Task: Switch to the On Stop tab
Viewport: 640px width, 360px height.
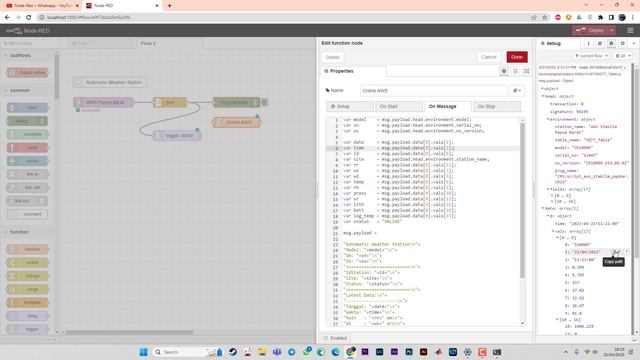Action: (497, 106)
